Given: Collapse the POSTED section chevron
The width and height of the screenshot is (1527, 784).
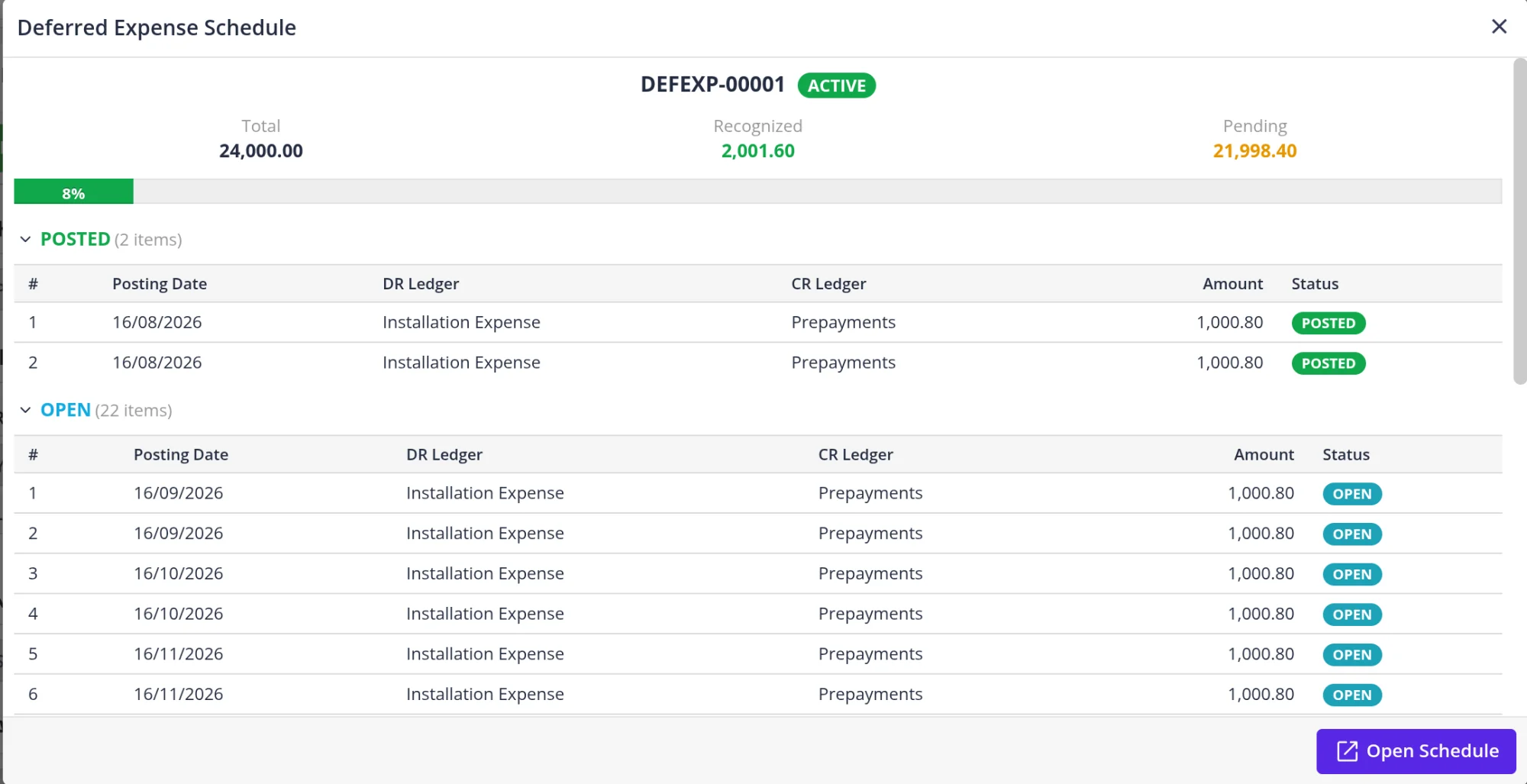Looking at the screenshot, I should pyautogui.click(x=25, y=240).
